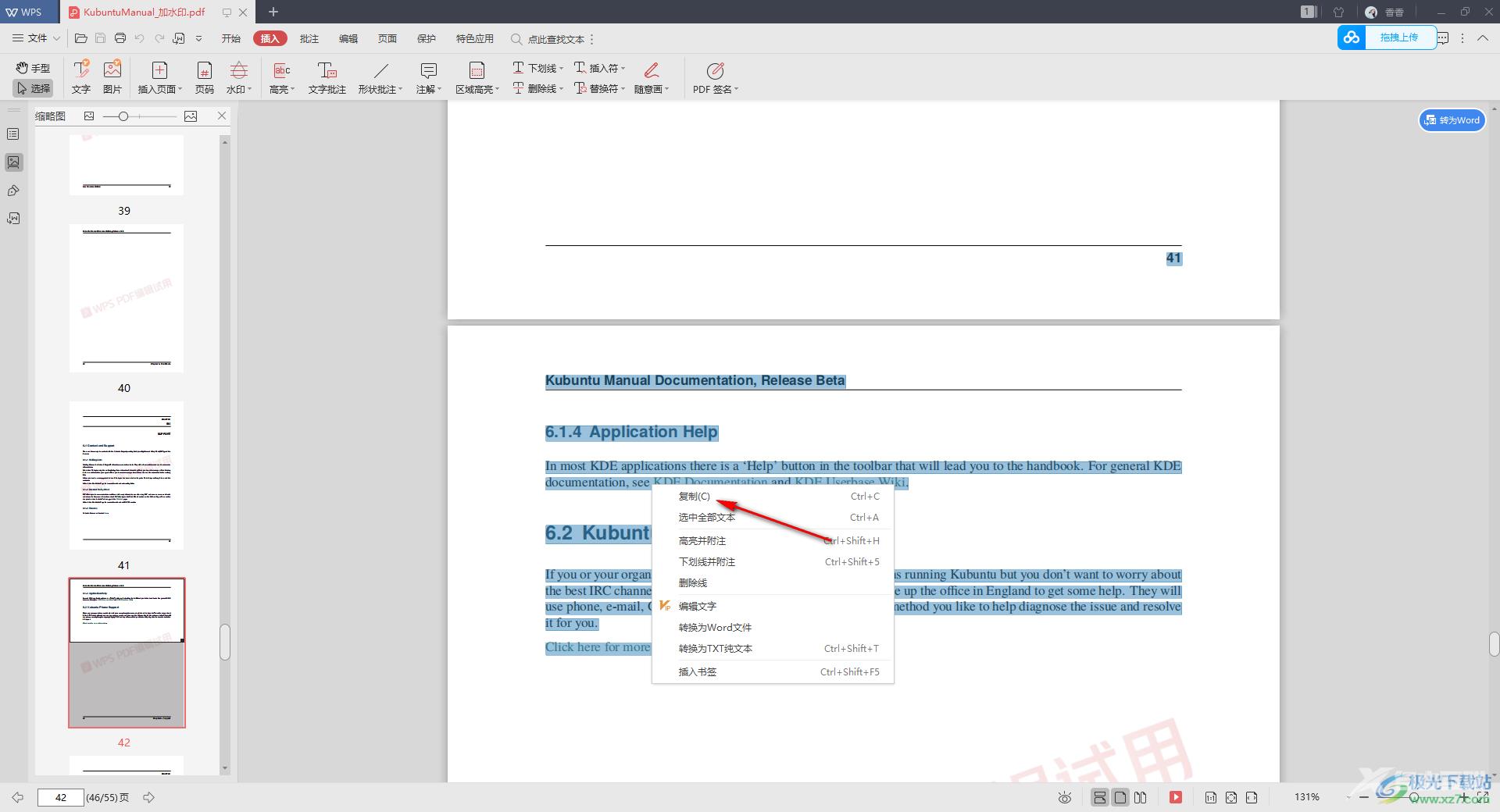Select the Hand (手型) tool
The width and height of the screenshot is (1500, 812).
(33, 68)
